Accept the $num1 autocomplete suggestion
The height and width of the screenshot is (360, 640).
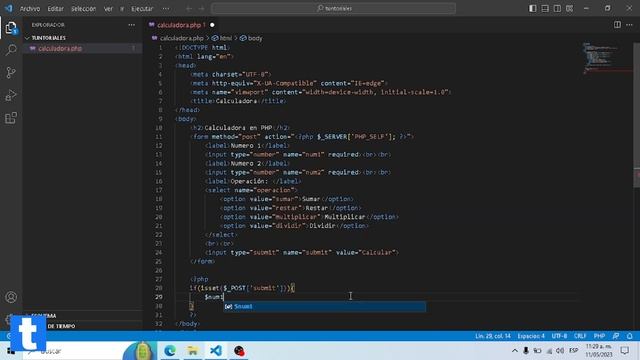[324, 306]
